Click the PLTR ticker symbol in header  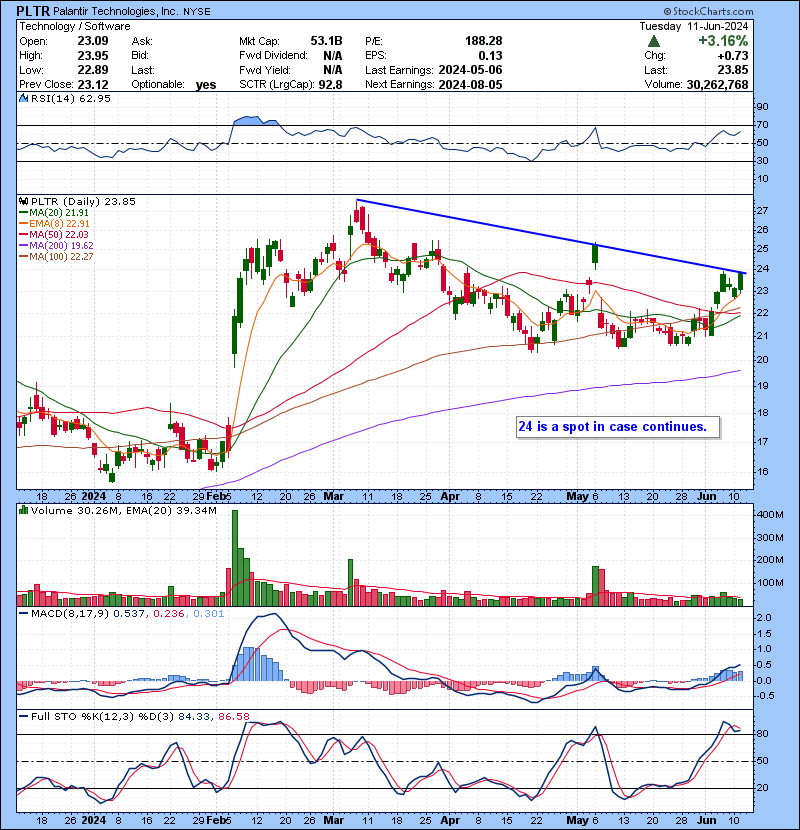[x=35, y=10]
